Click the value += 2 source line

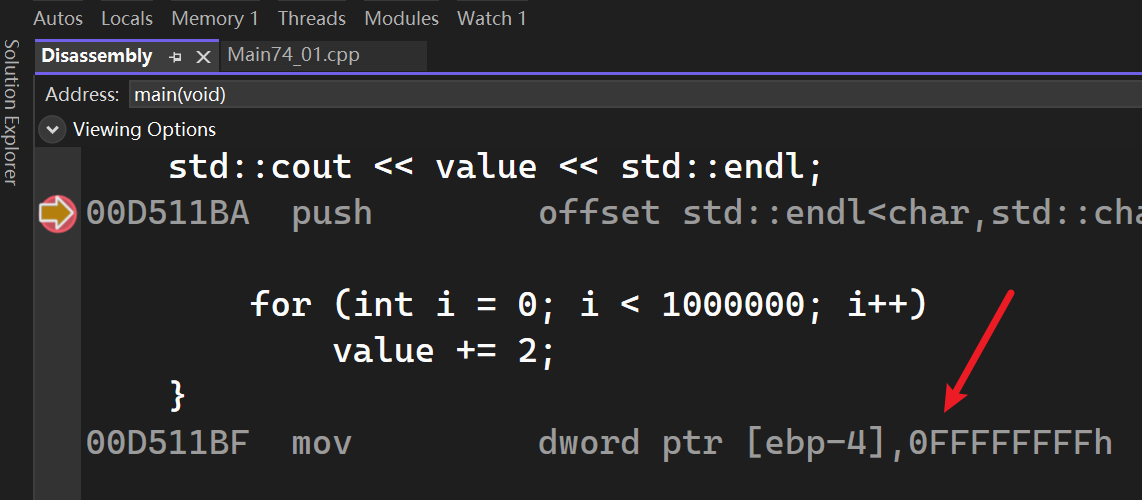(x=443, y=351)
